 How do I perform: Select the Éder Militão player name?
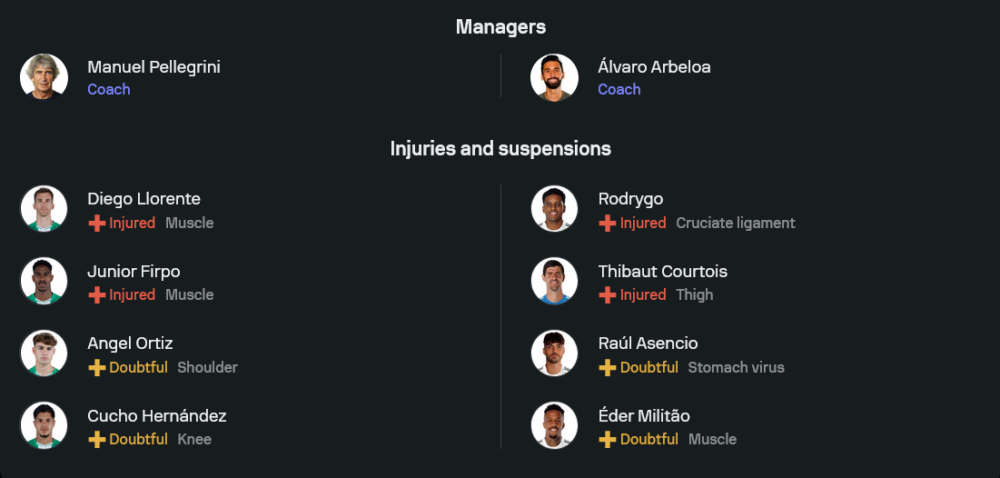coord(644,415)
